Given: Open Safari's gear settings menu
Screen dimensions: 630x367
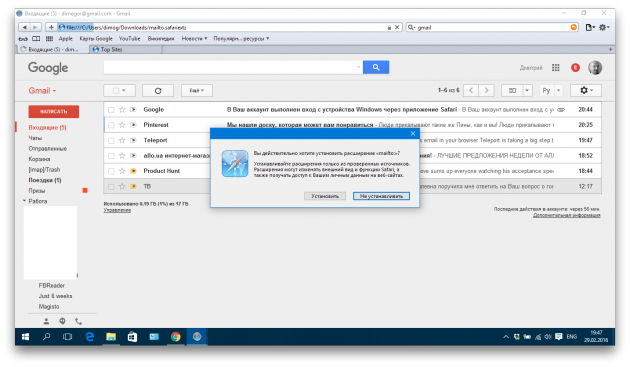Looking at the screenshot, I should [604, 27].
